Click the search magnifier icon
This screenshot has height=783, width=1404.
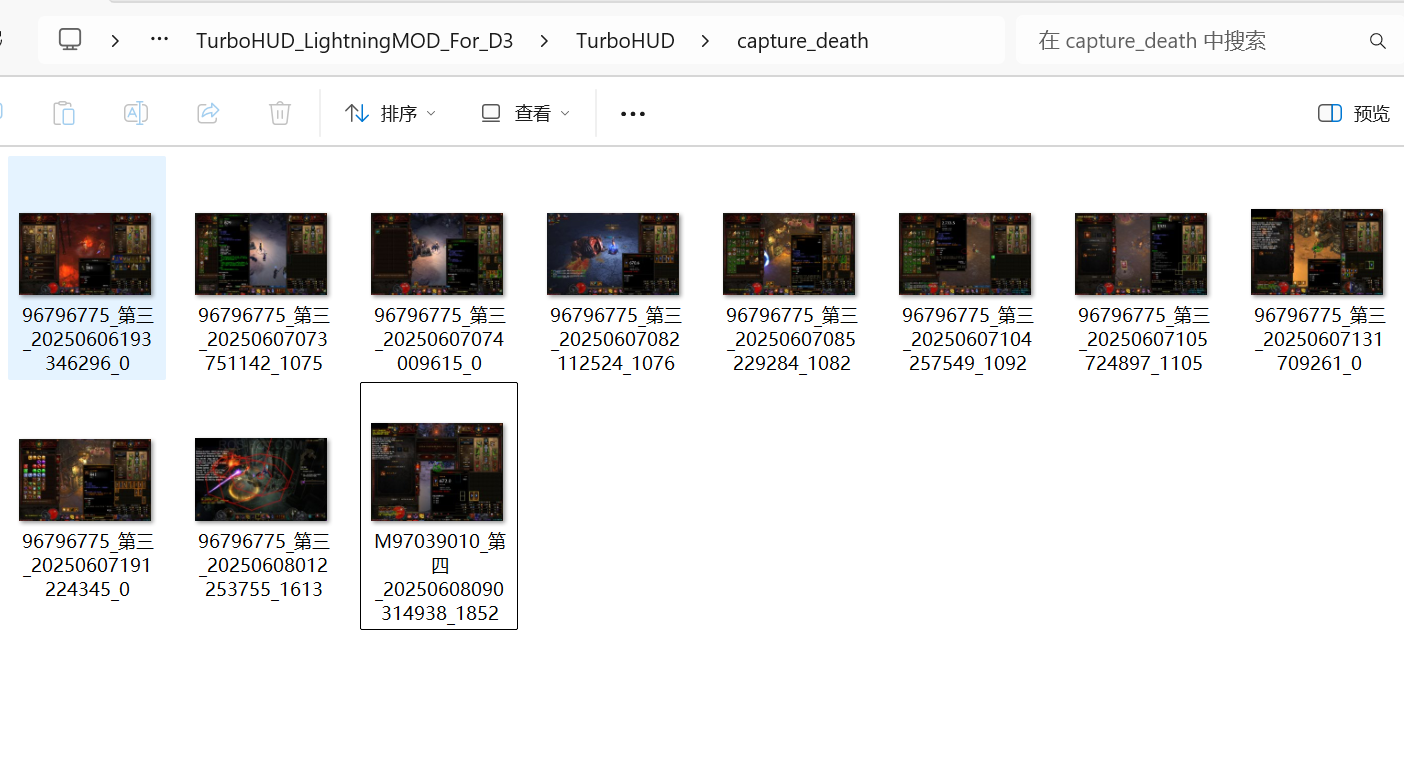coord(1377,40)
